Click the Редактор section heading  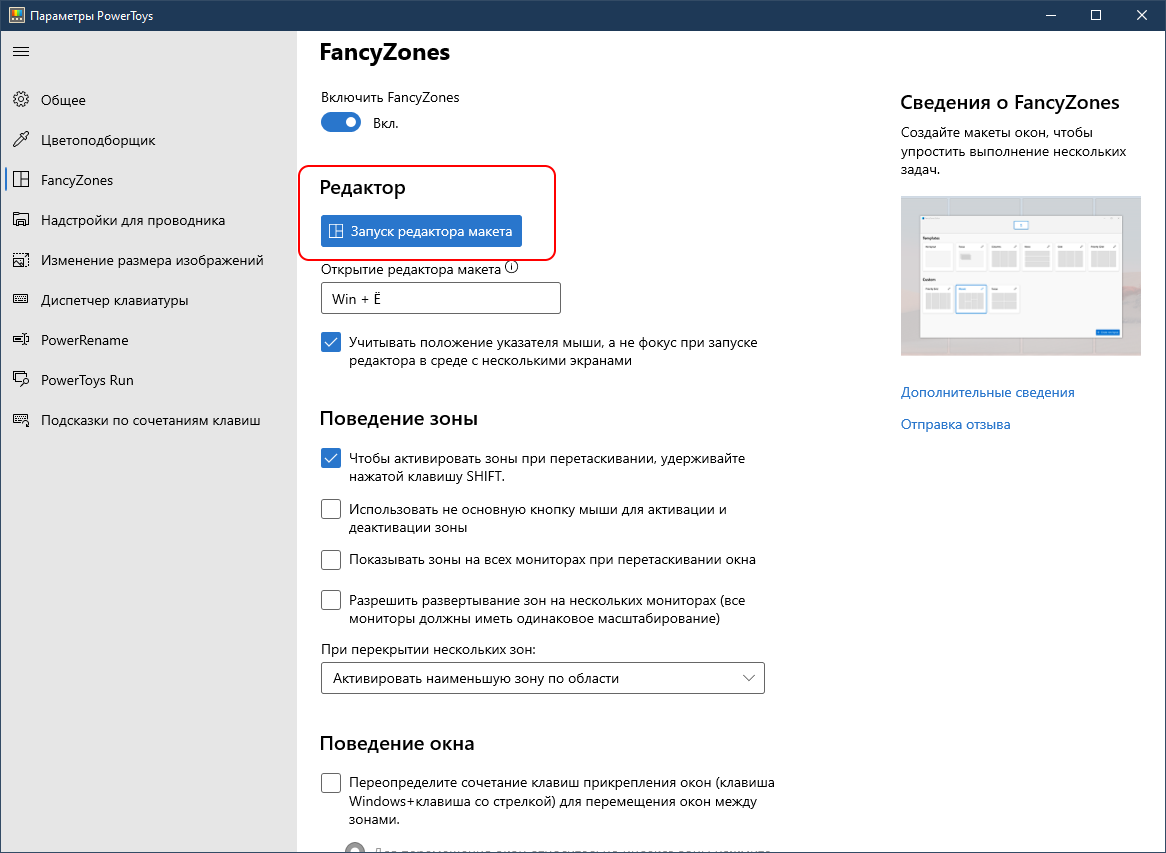[363, 187]
